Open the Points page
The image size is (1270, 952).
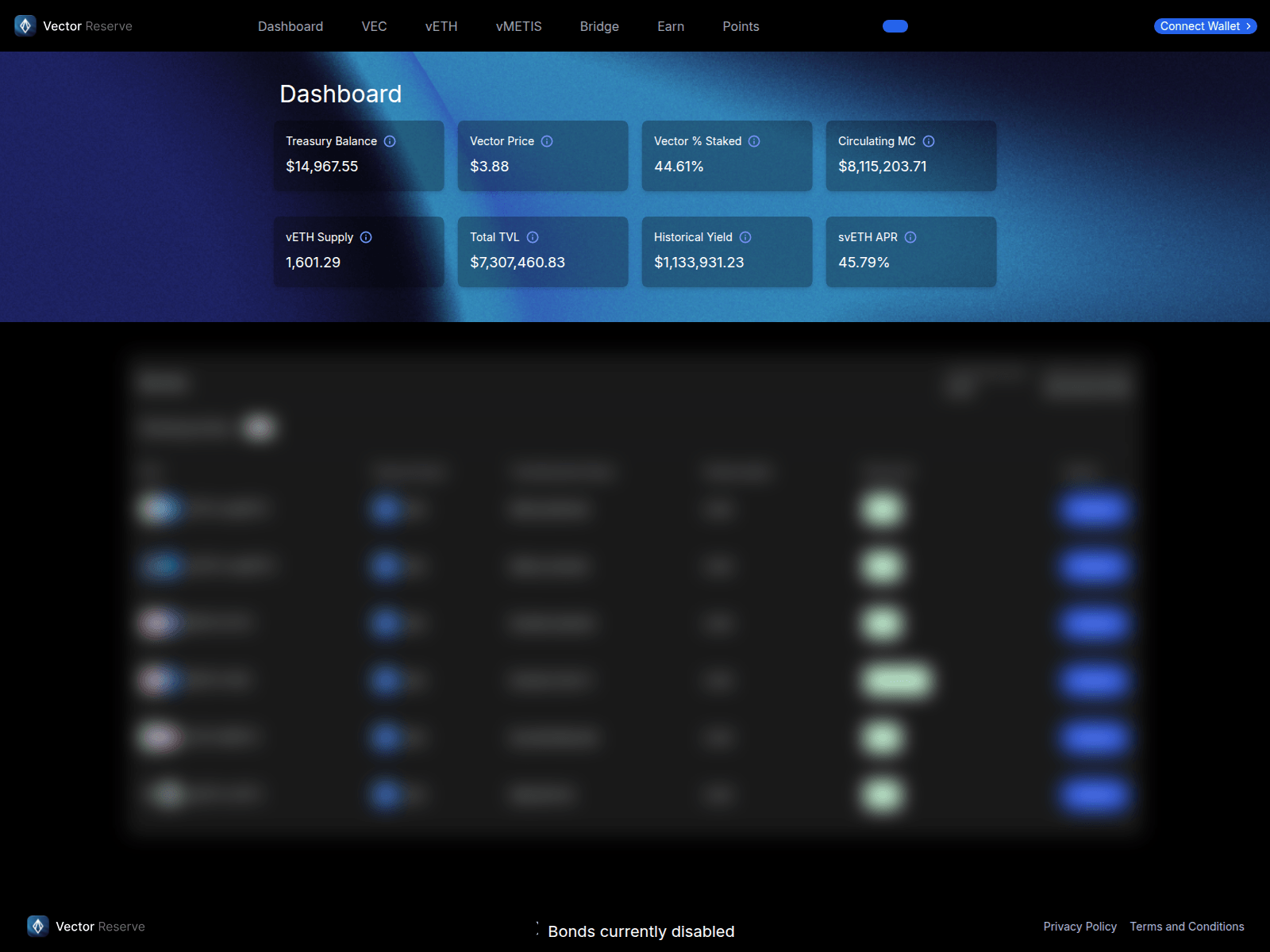coord(741,26)
